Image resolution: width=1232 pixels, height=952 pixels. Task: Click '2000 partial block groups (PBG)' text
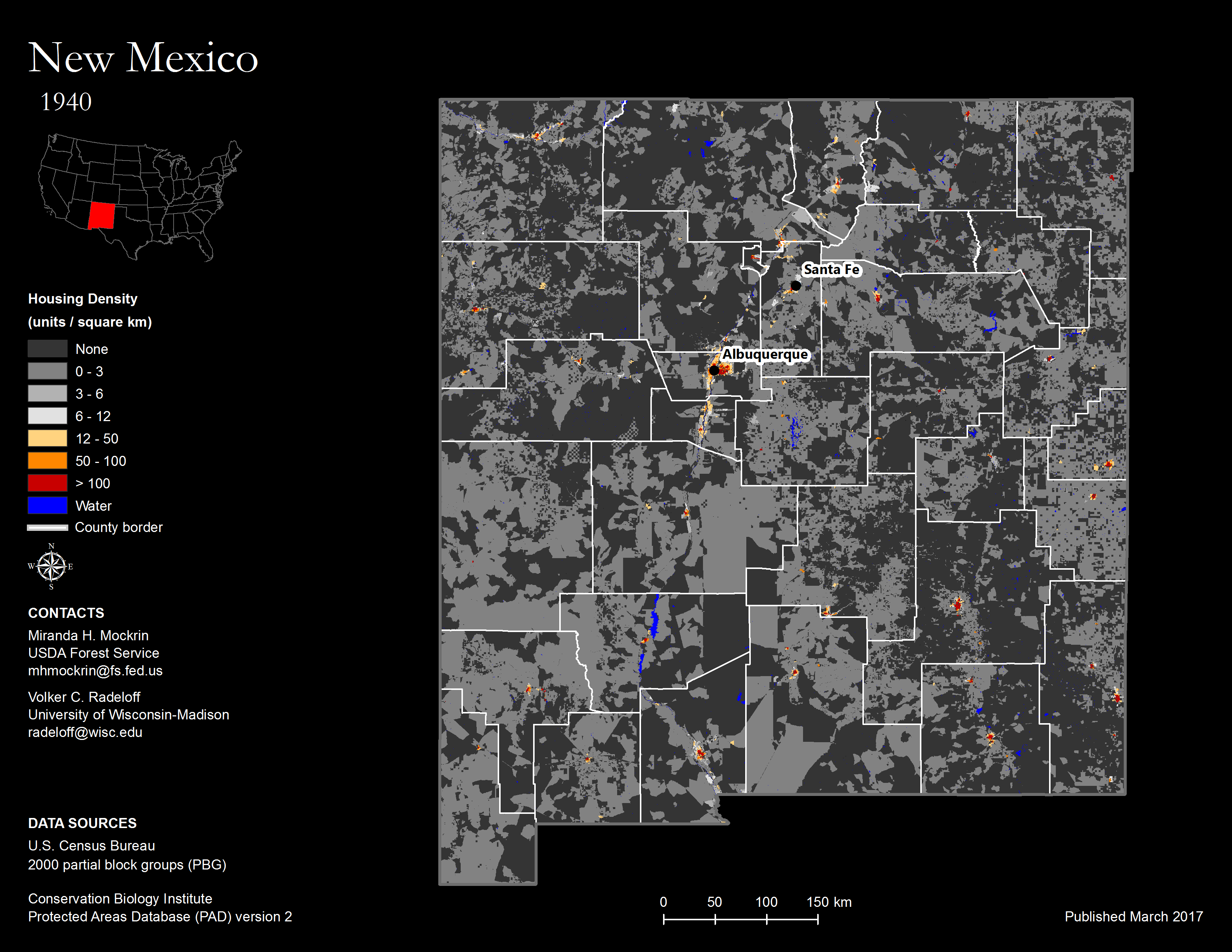tap(127, 865)
